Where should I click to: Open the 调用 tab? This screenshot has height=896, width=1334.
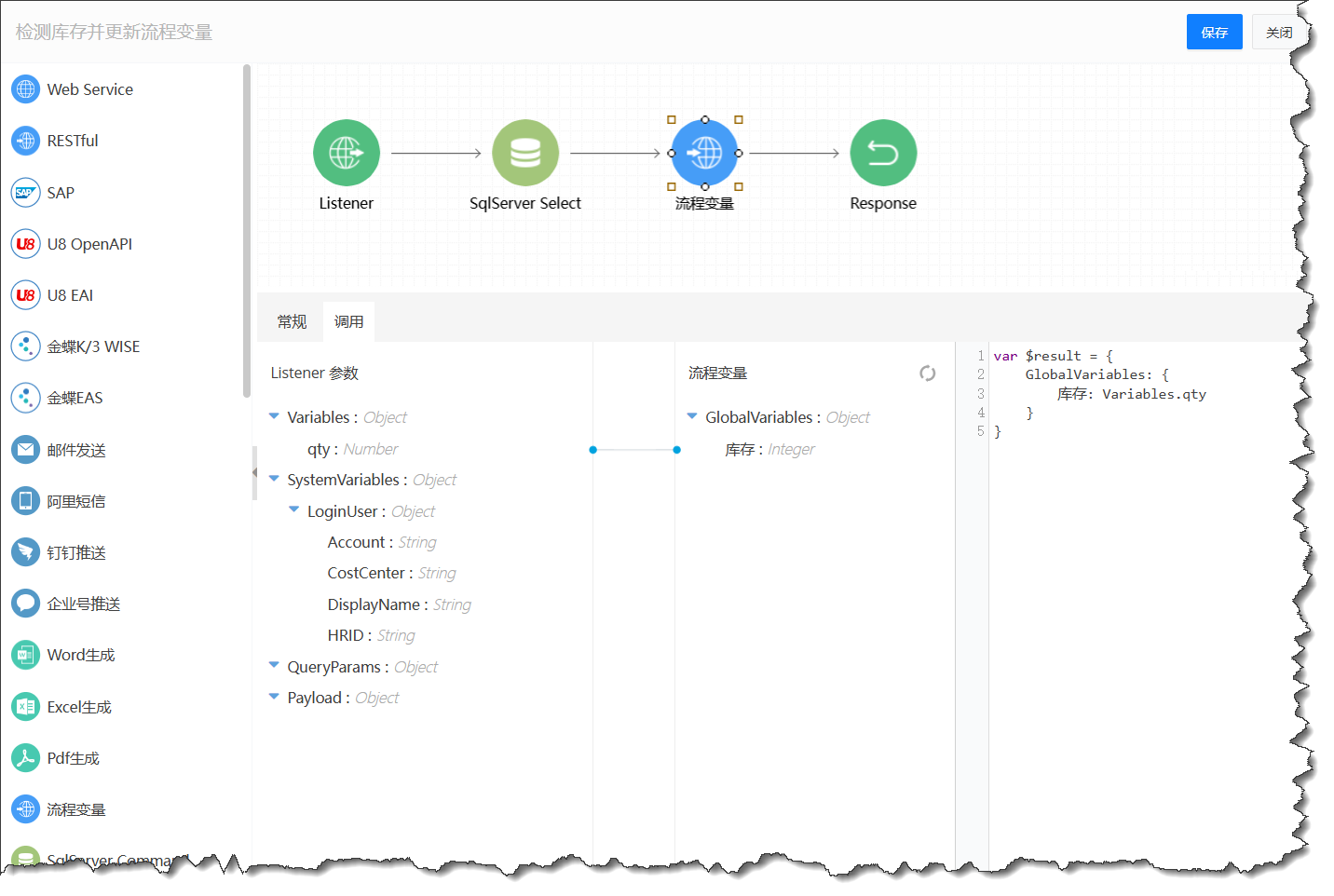(348, 322)
